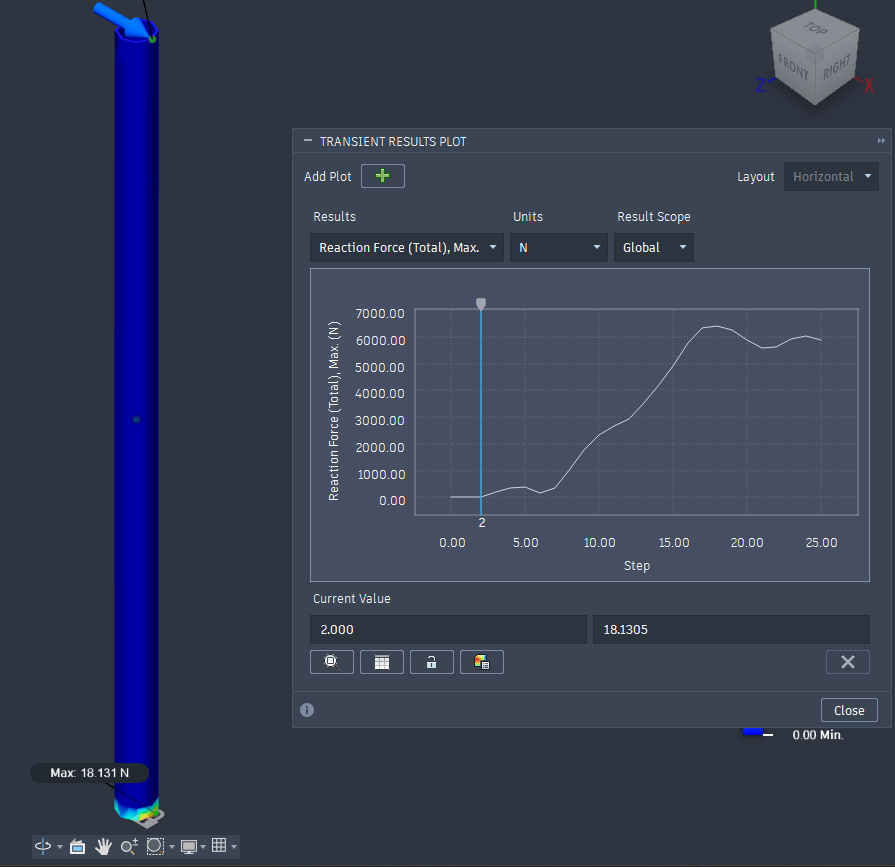
Task: Click the step marker handle on the plot
Action: pos(481,304)
